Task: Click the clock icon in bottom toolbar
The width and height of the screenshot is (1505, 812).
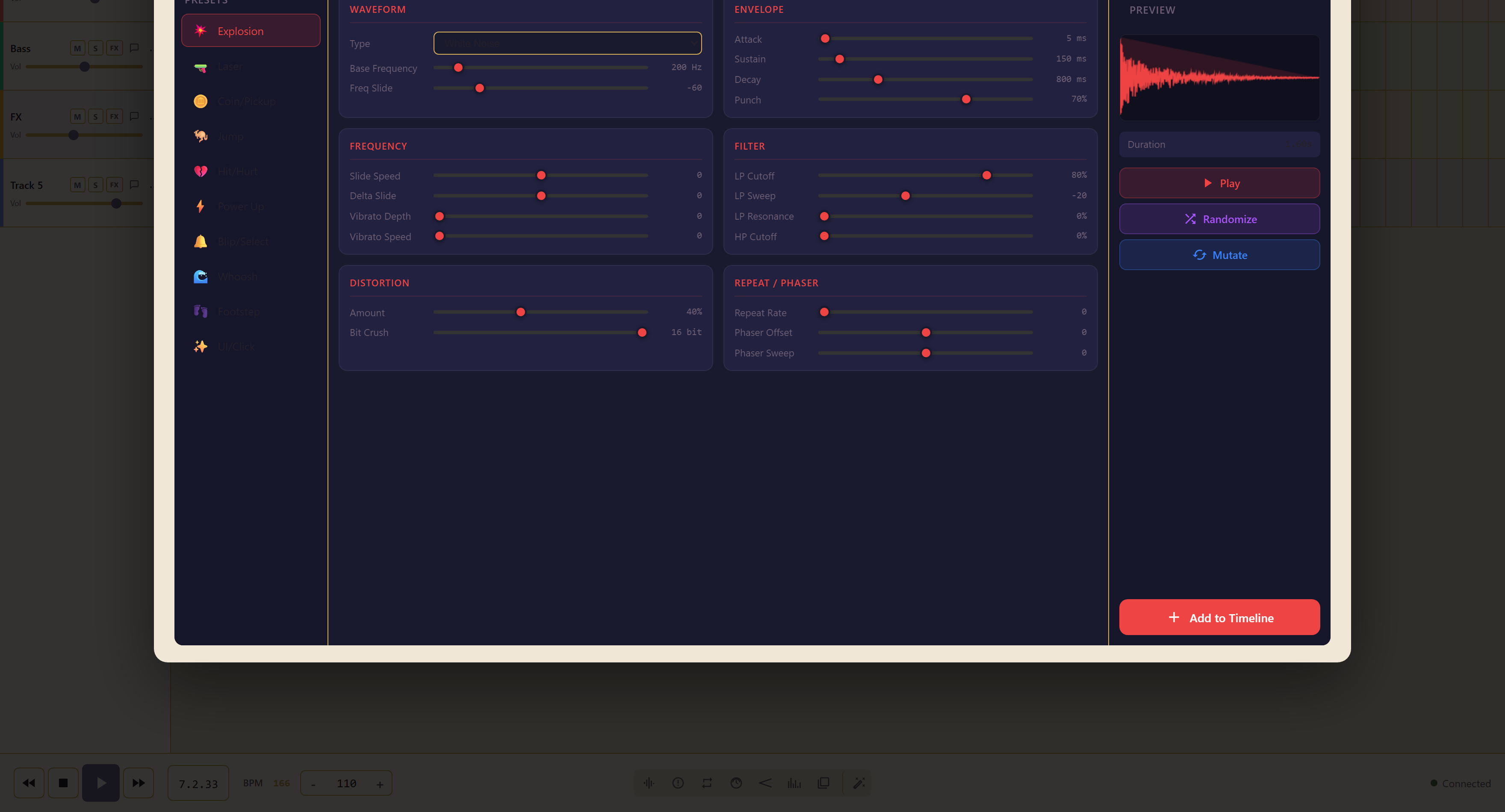Action: pos(736,783)
